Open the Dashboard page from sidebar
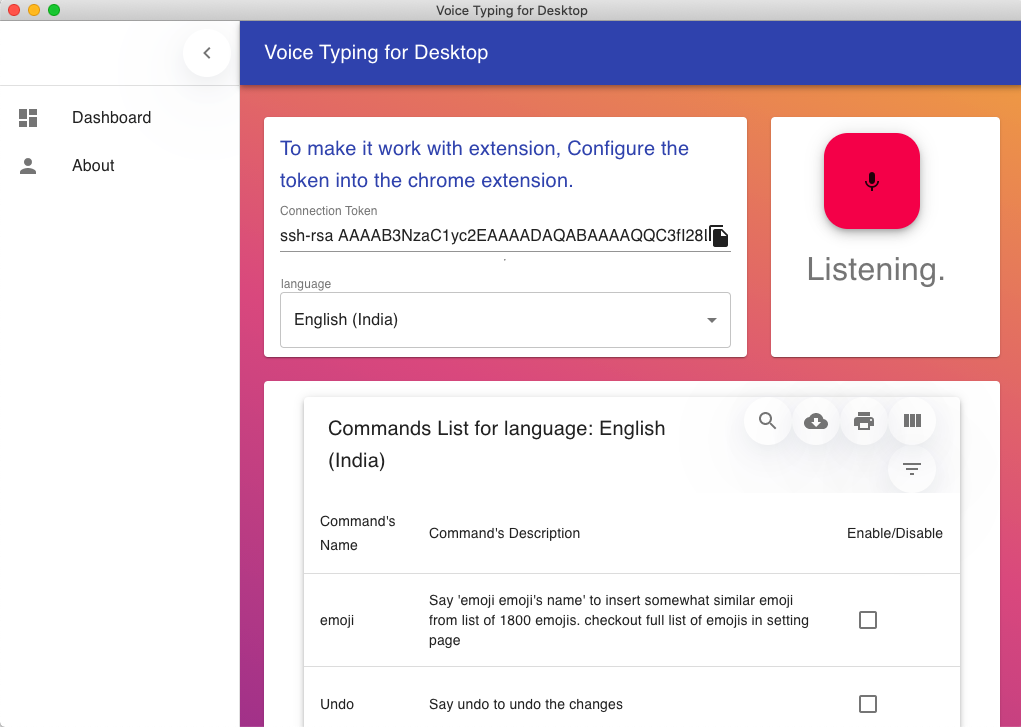Viewport: 1021px width, 727px height. (x=120, y=117)
